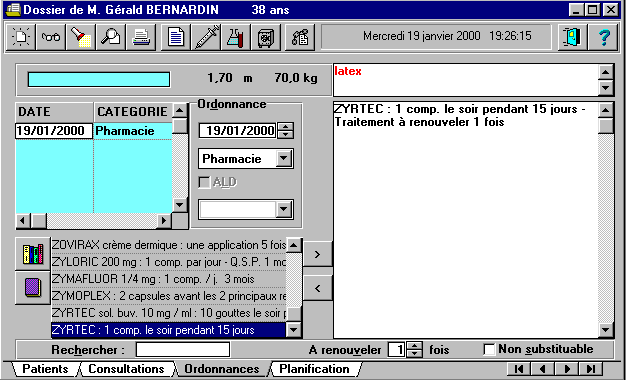Click the CATEGORIE column header
This screenshot has height=380, width=626.
tap(133, 112)
